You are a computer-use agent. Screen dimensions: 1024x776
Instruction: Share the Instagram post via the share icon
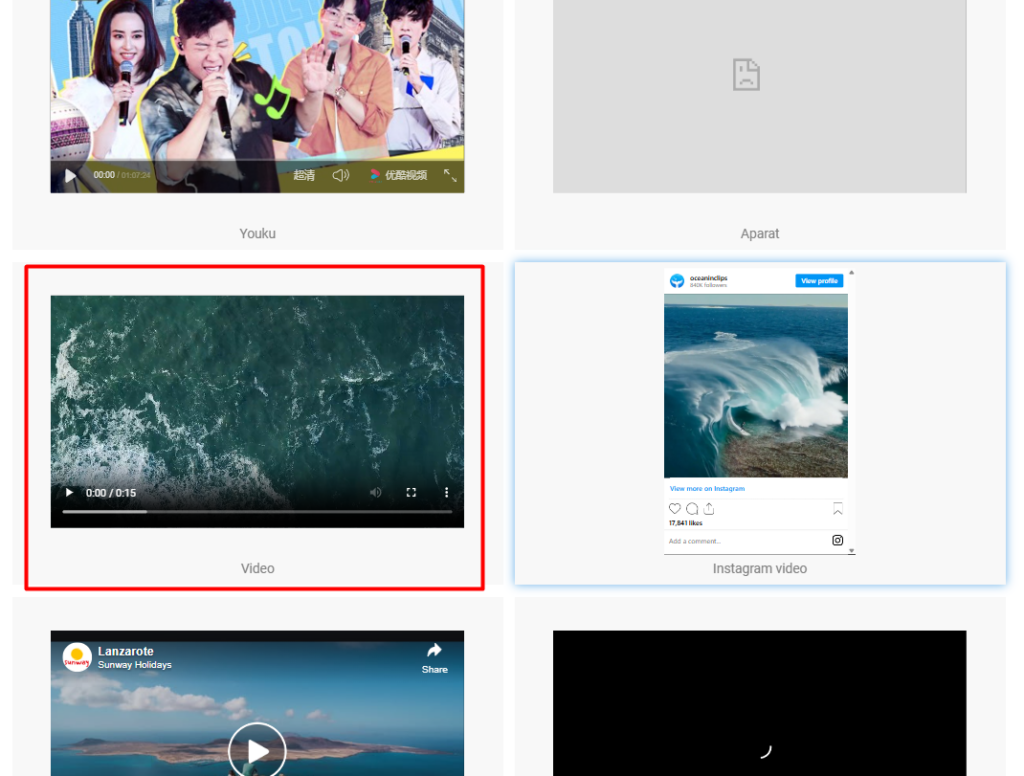(709, 508)
